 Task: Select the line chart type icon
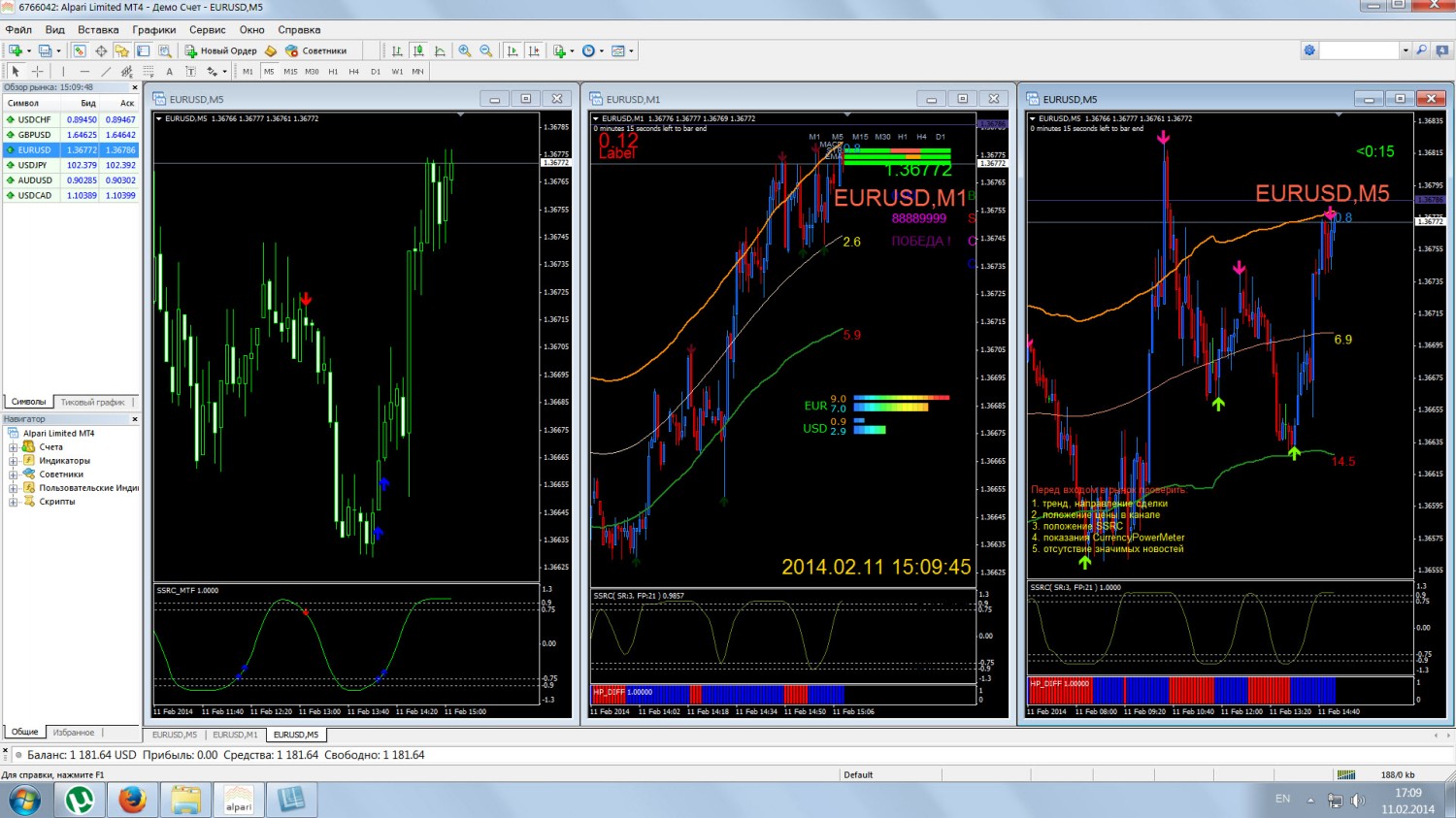click(440, 50)
